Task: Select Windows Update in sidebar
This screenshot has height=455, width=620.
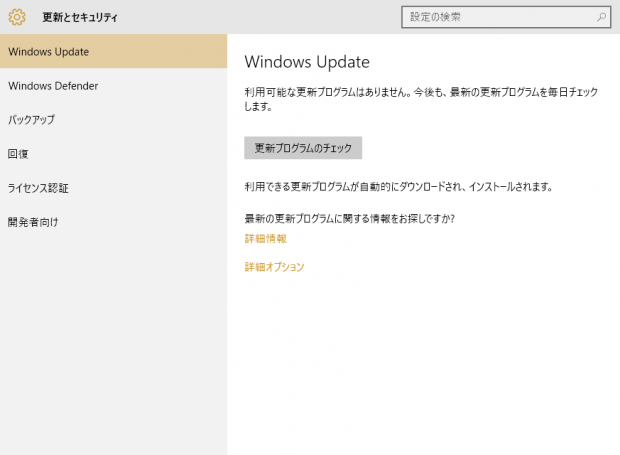Action: pyautogui.click(x=113, y=51)
